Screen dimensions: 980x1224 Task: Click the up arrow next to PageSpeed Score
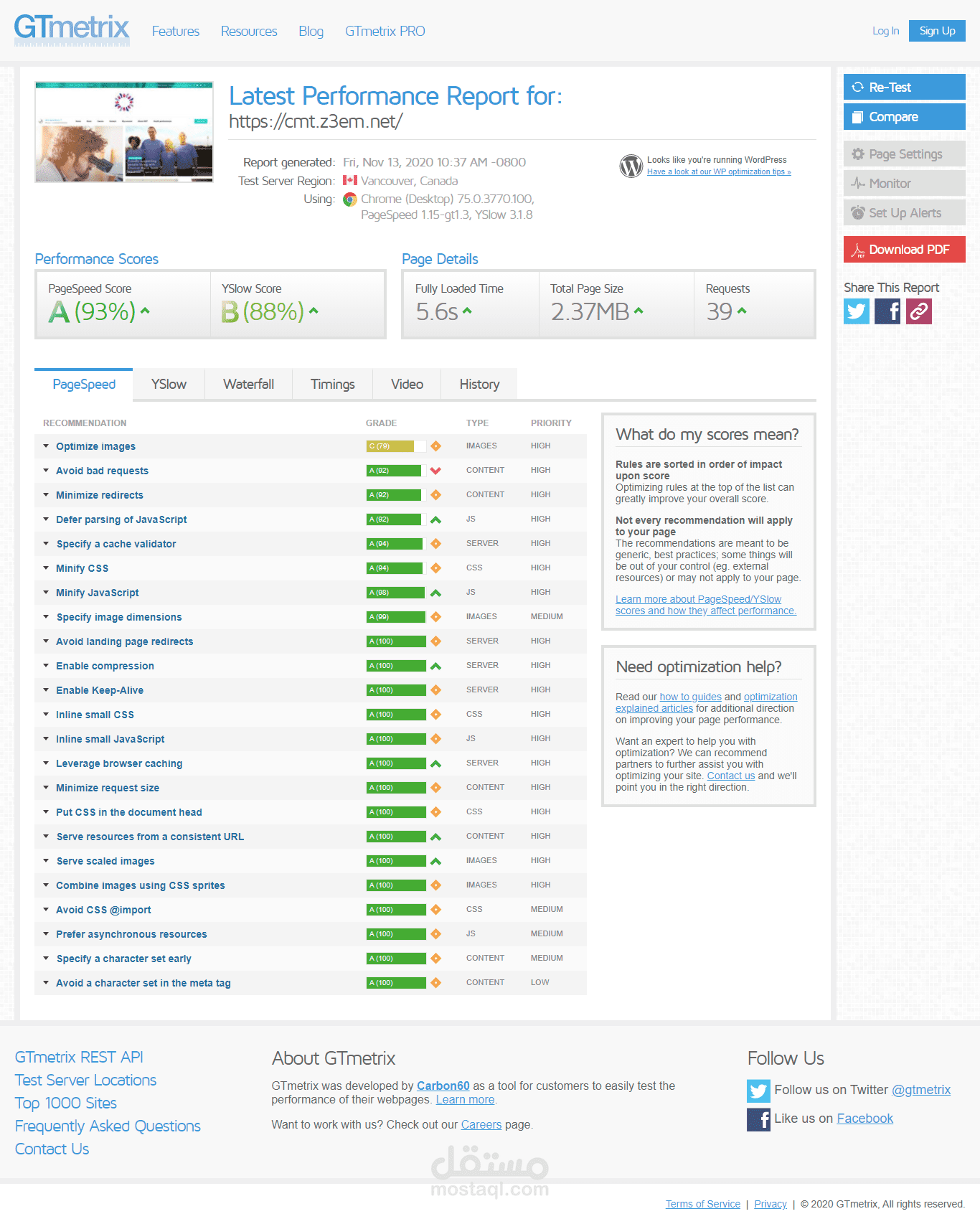(145, 311)
